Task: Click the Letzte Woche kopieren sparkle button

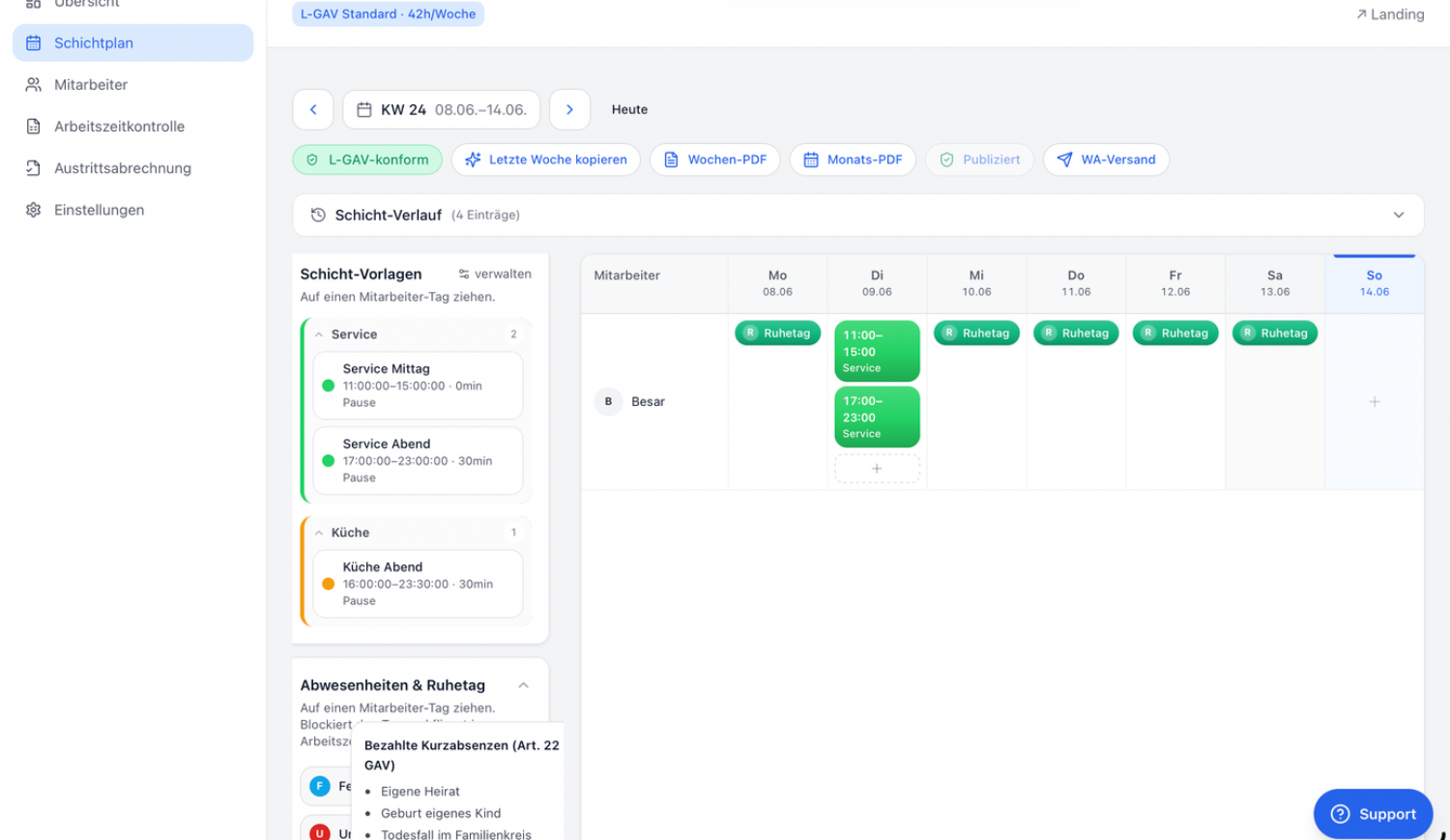Action: point(546,159)
